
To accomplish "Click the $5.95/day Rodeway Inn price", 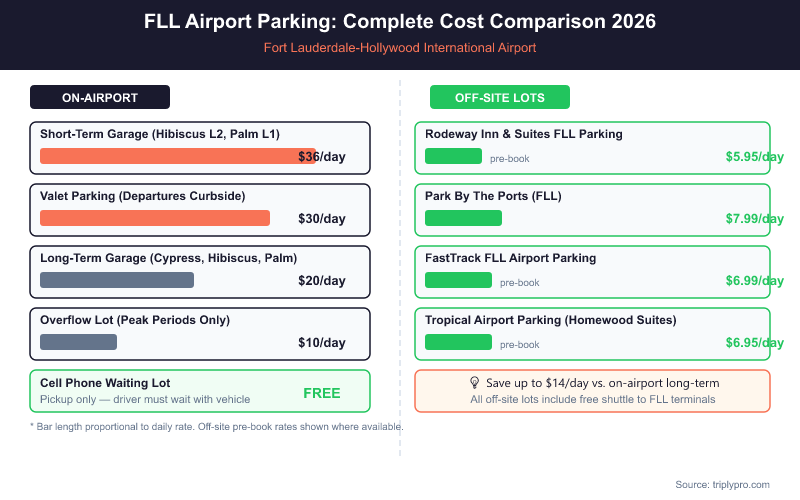I will [755, 157].
